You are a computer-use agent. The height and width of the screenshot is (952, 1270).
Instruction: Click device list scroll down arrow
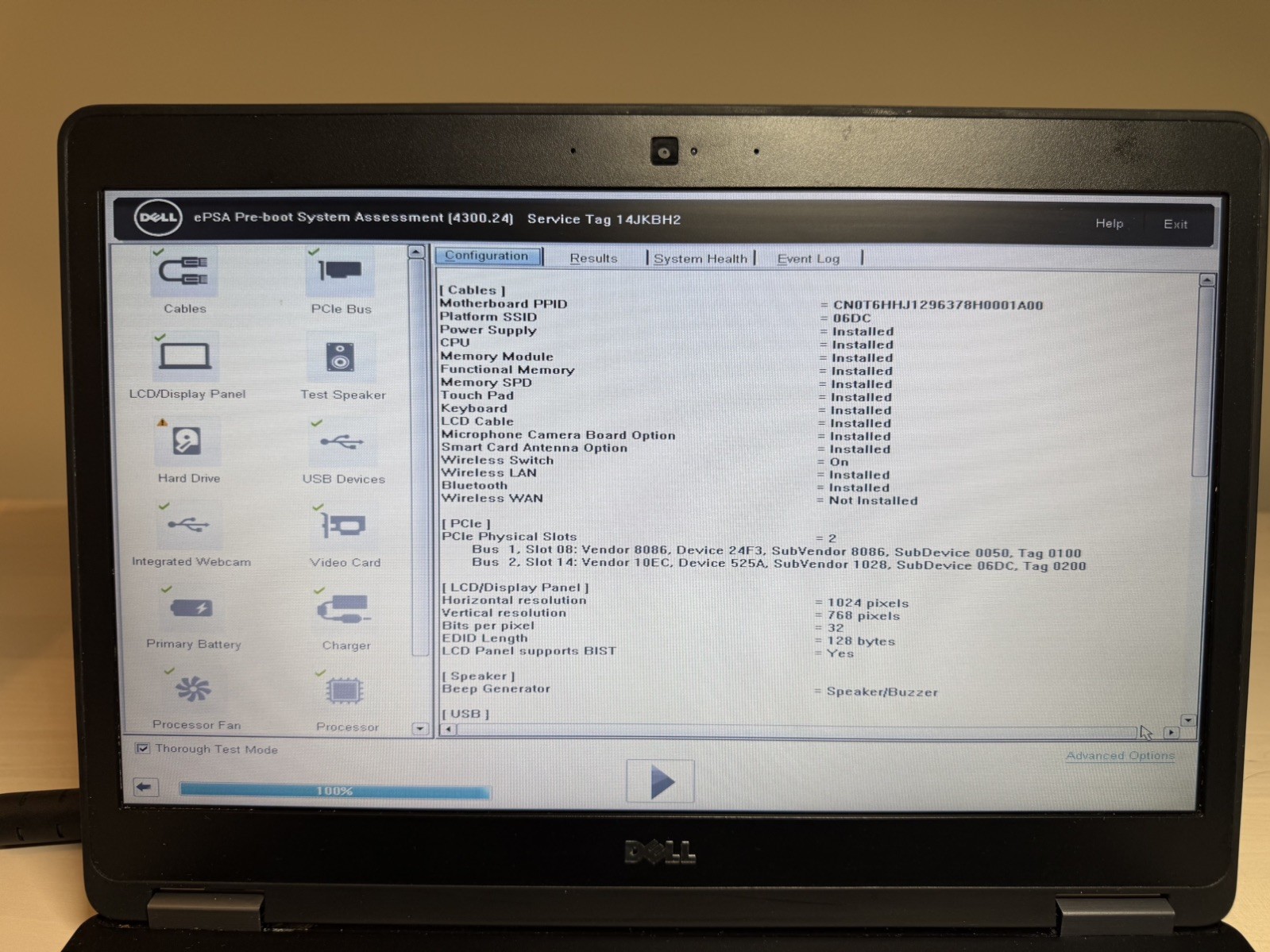pyautogui.click(x=419, y=728)
